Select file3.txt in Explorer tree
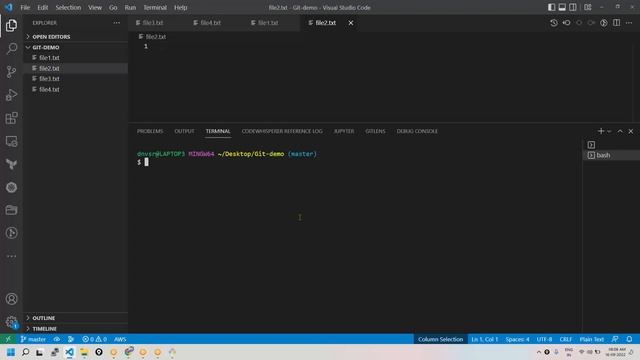This screenshot has width=640, height=360. point(76,79)
